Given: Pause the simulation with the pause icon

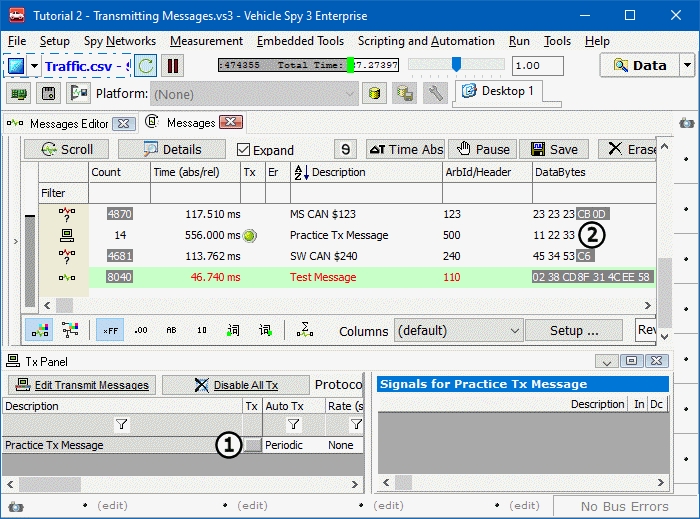Looking at the screenshot, I should pyautogui.click(x=173, y=66).
